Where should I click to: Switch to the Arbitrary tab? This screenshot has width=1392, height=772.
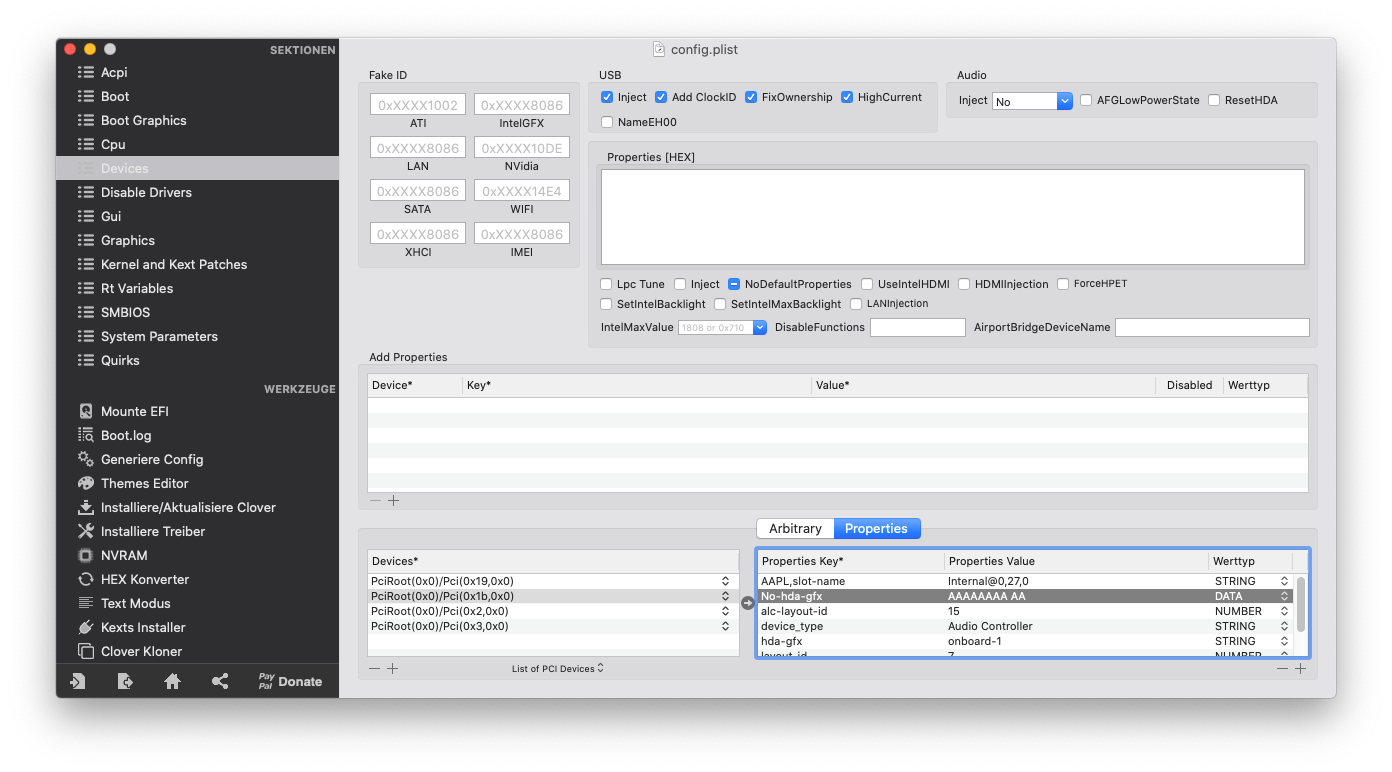click(x=795, y=528)
